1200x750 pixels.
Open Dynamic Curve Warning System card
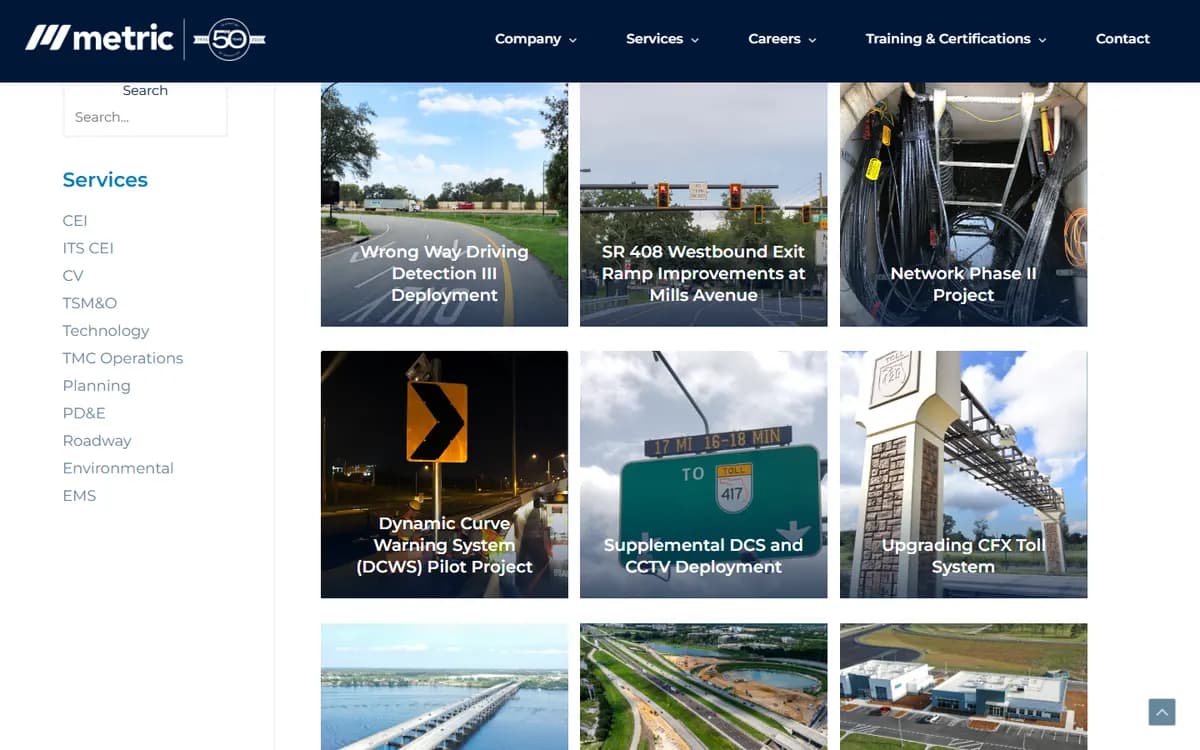[x=444, y=474]
